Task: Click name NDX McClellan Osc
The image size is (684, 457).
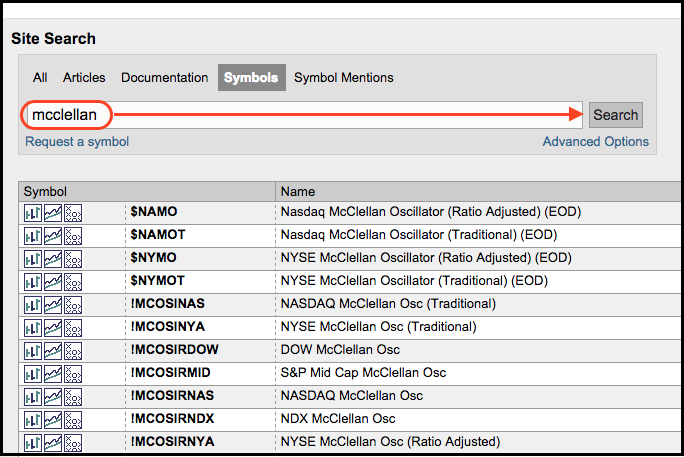Action: [x=338, y=419]
